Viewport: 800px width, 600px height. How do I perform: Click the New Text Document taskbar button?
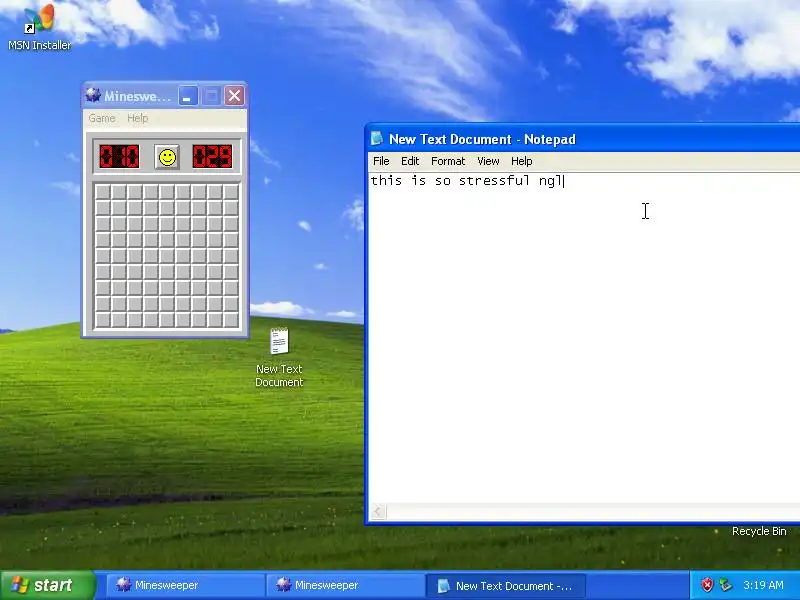505,586
